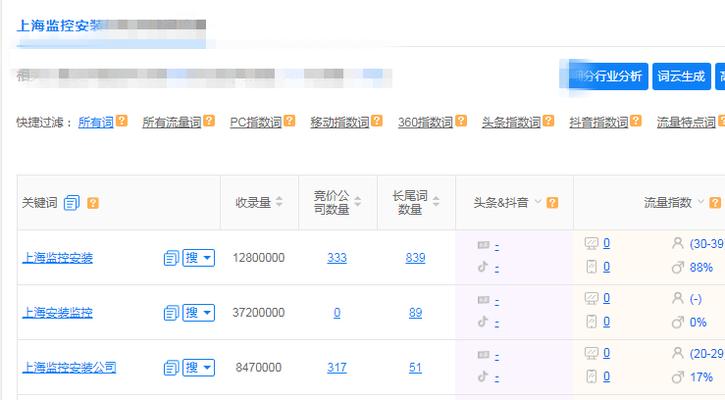Click mobile index 0 in 上海安装监控 row
The image size is (725, 400).
(x=607, y=322)
